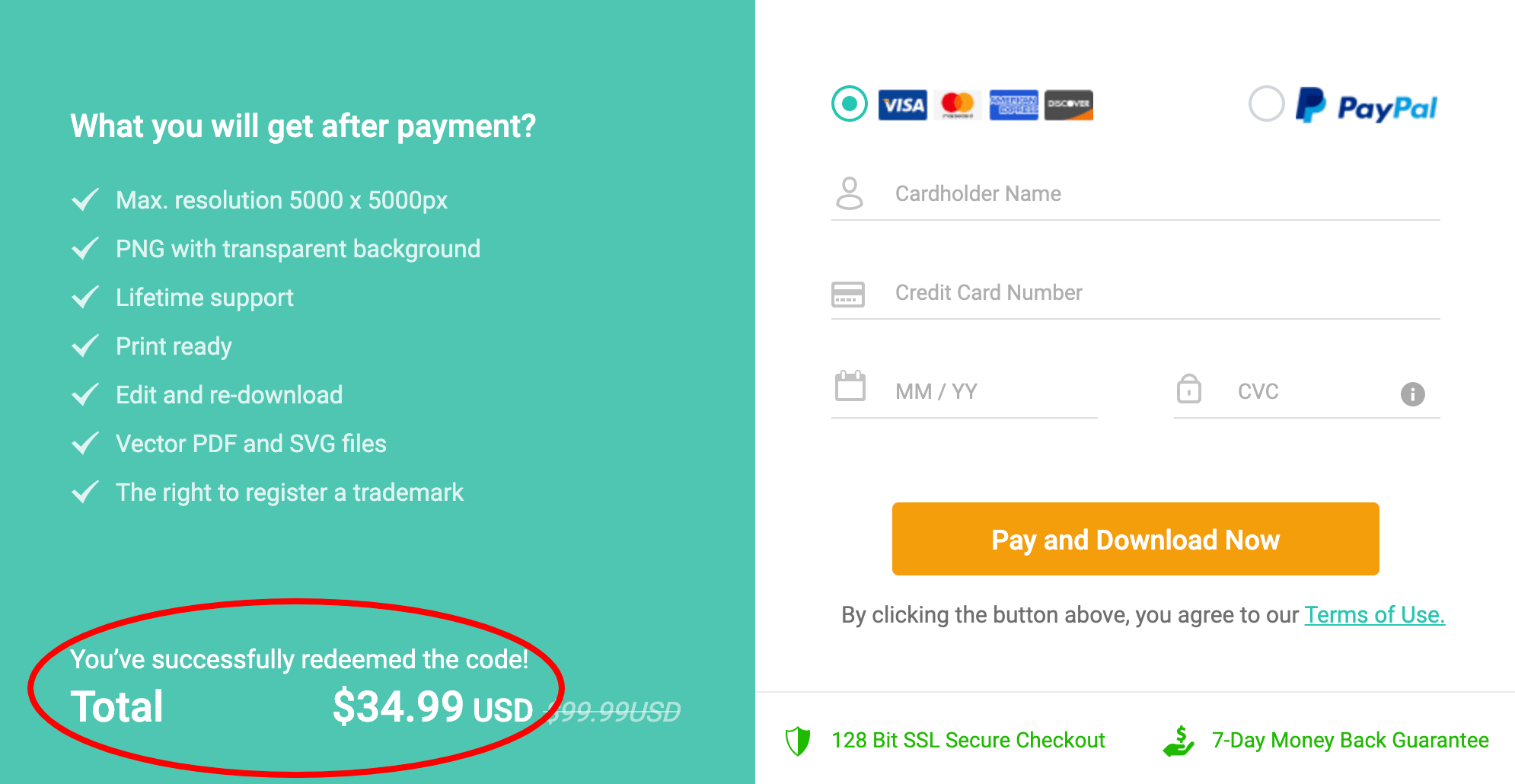Viewport: 1515px width, 784px height.
Task: Click the CVC info tooltip icon
Action: pyautogui.click(x=1412, y=394)
